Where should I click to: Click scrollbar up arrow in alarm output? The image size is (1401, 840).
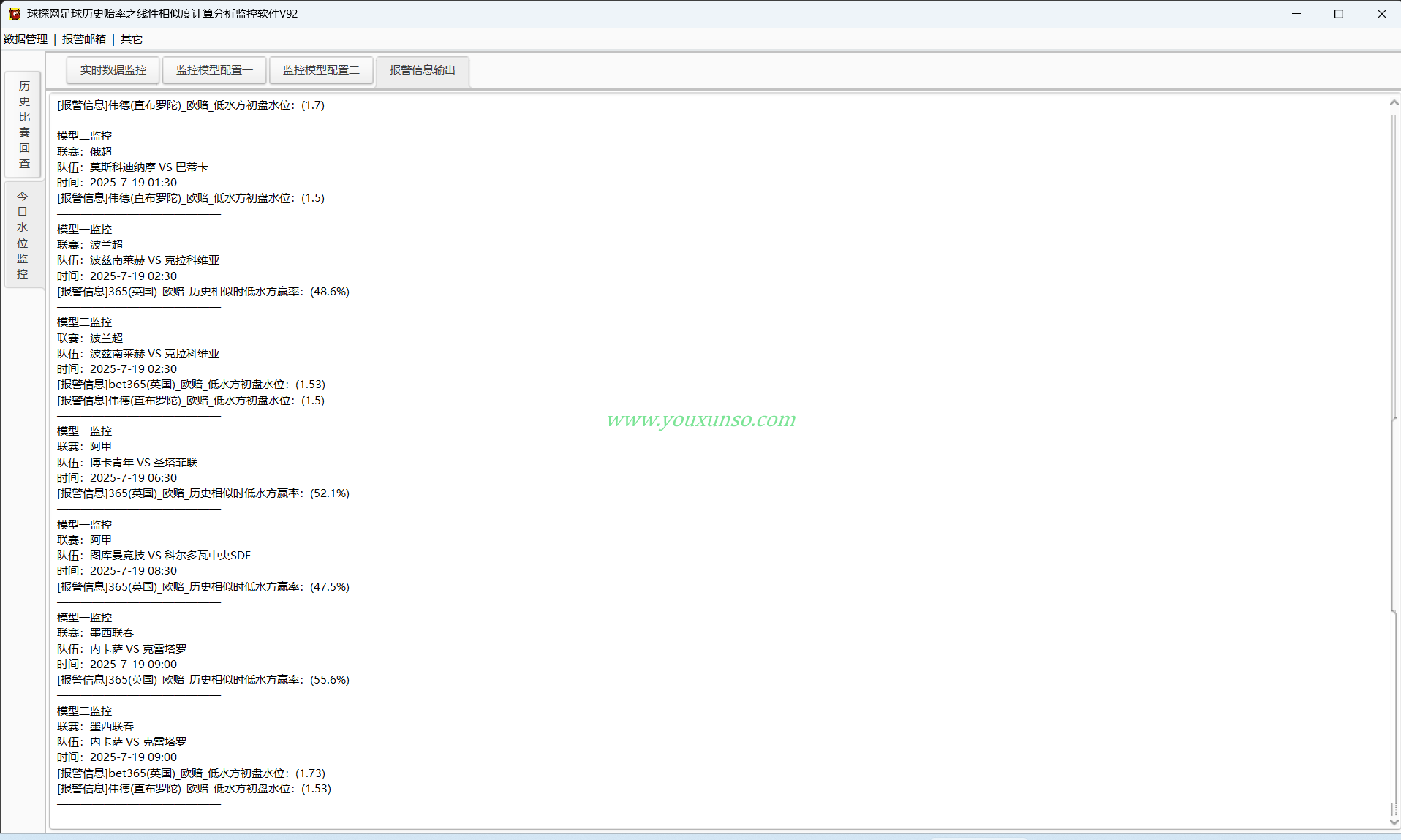pyautogui.click(x=1394, y=104)
